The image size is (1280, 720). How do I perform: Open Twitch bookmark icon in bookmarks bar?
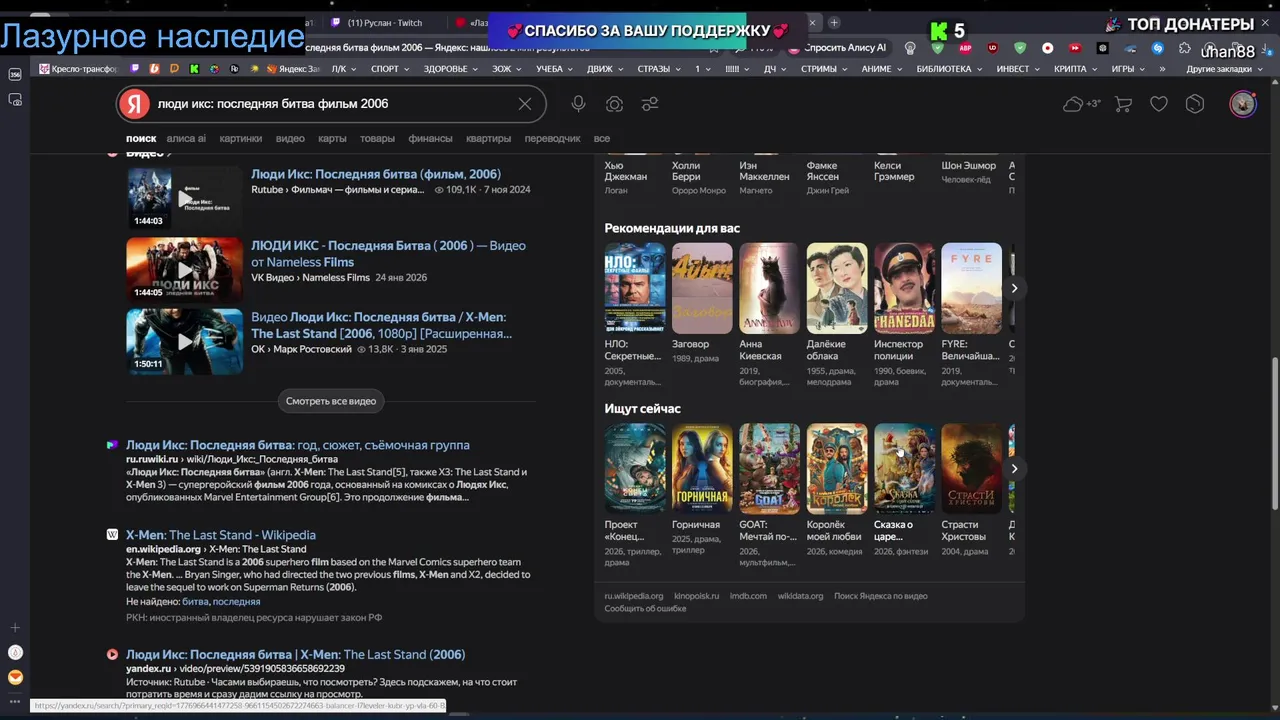[135, 69]
